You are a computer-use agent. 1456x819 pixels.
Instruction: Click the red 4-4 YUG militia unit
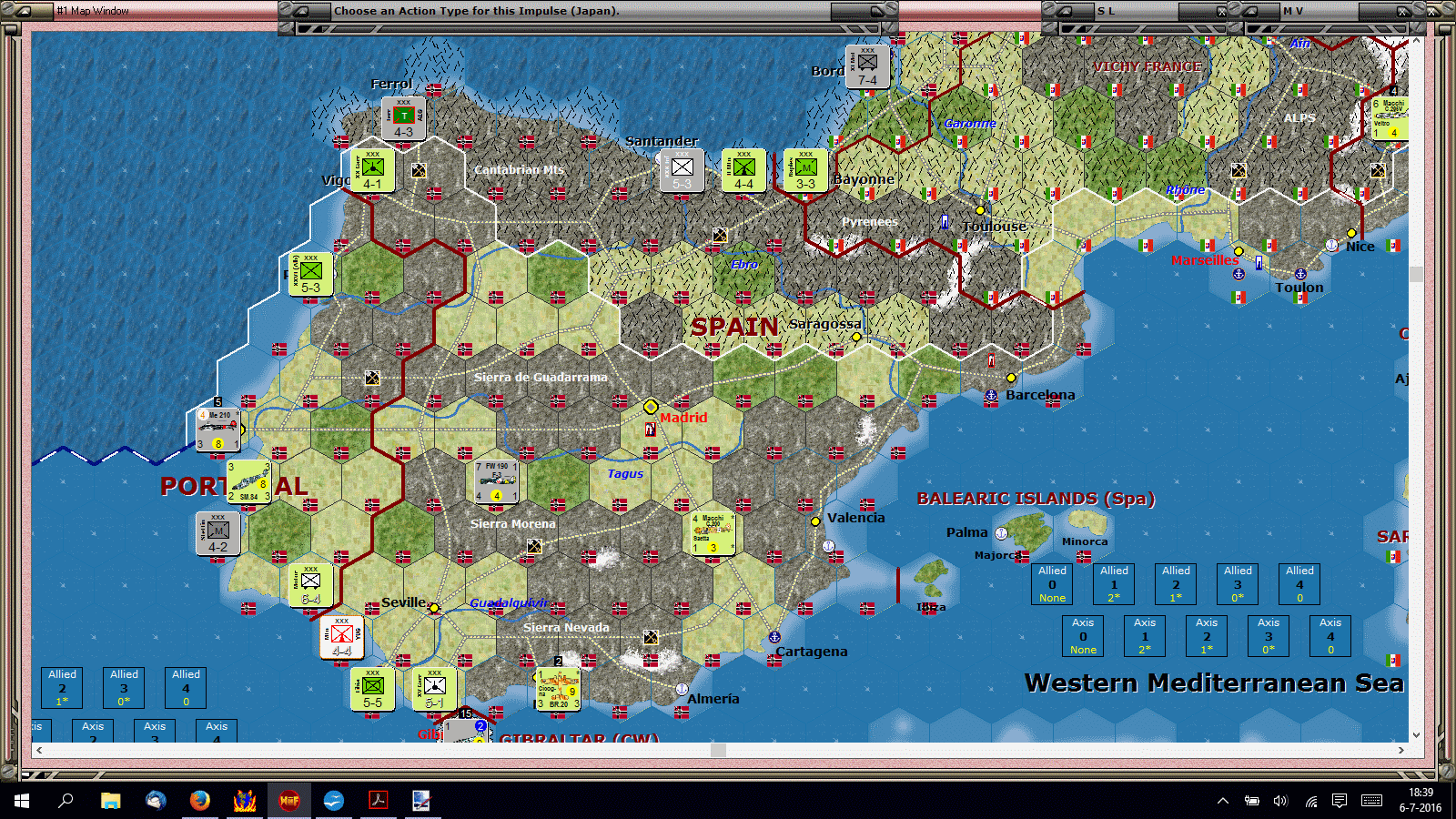341,638
